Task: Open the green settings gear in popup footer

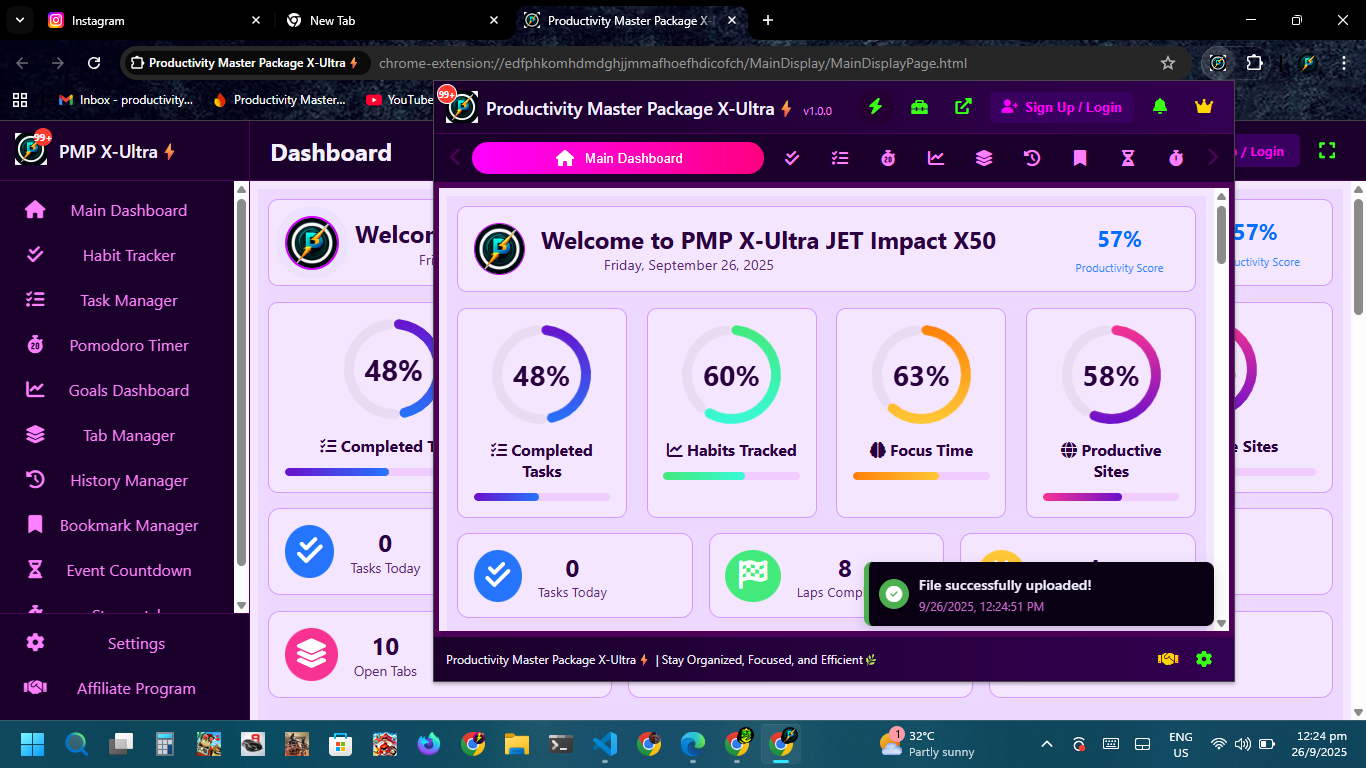Action: click(x=1203, y=659)
